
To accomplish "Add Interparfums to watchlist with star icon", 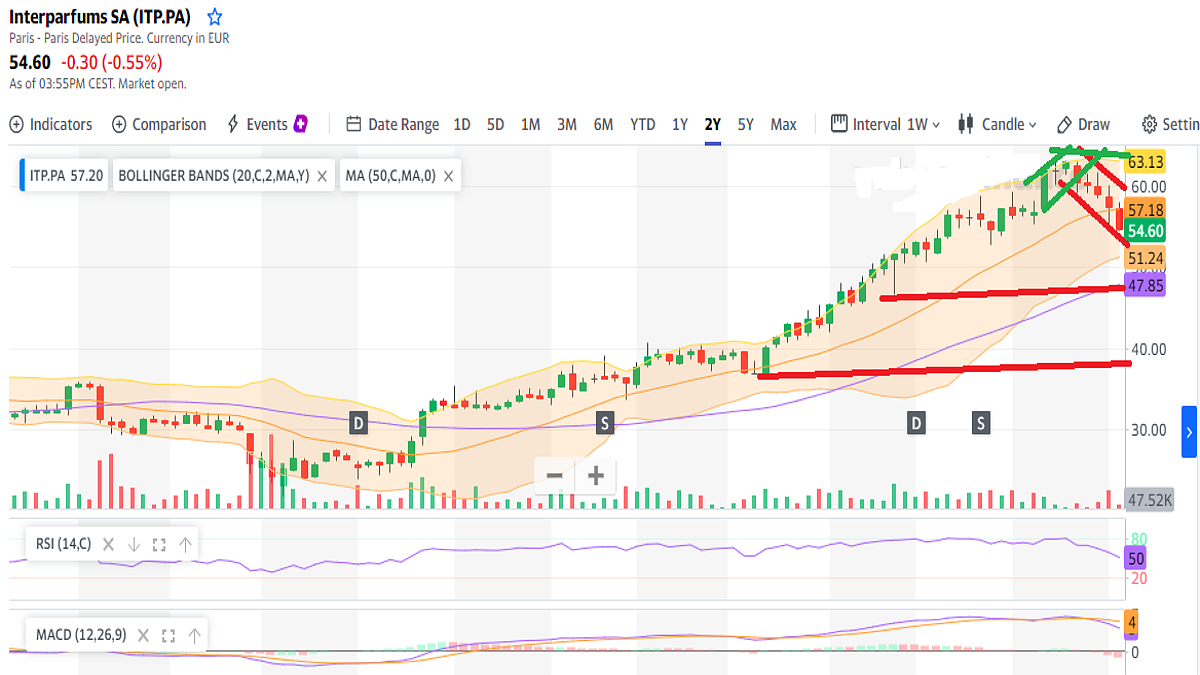I will click(215, 17).
